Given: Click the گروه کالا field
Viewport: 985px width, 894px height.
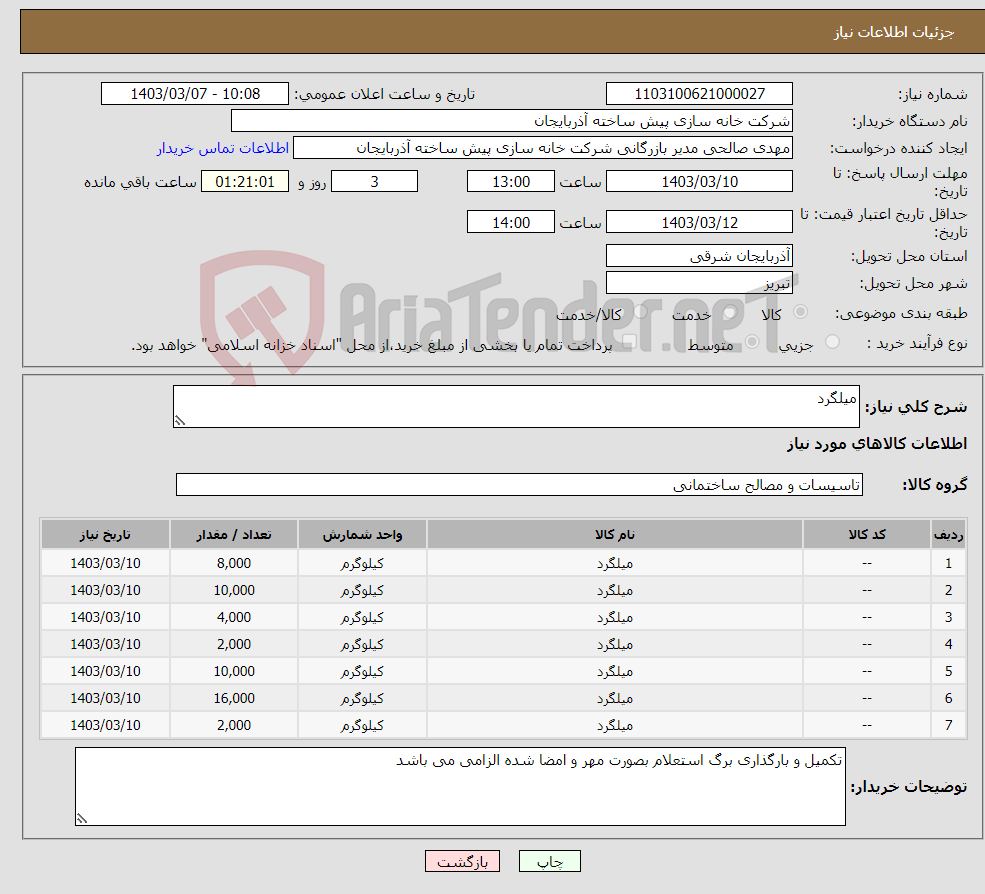Looking at the screenshot, I should pyautogui.click(x=520, y=484).
